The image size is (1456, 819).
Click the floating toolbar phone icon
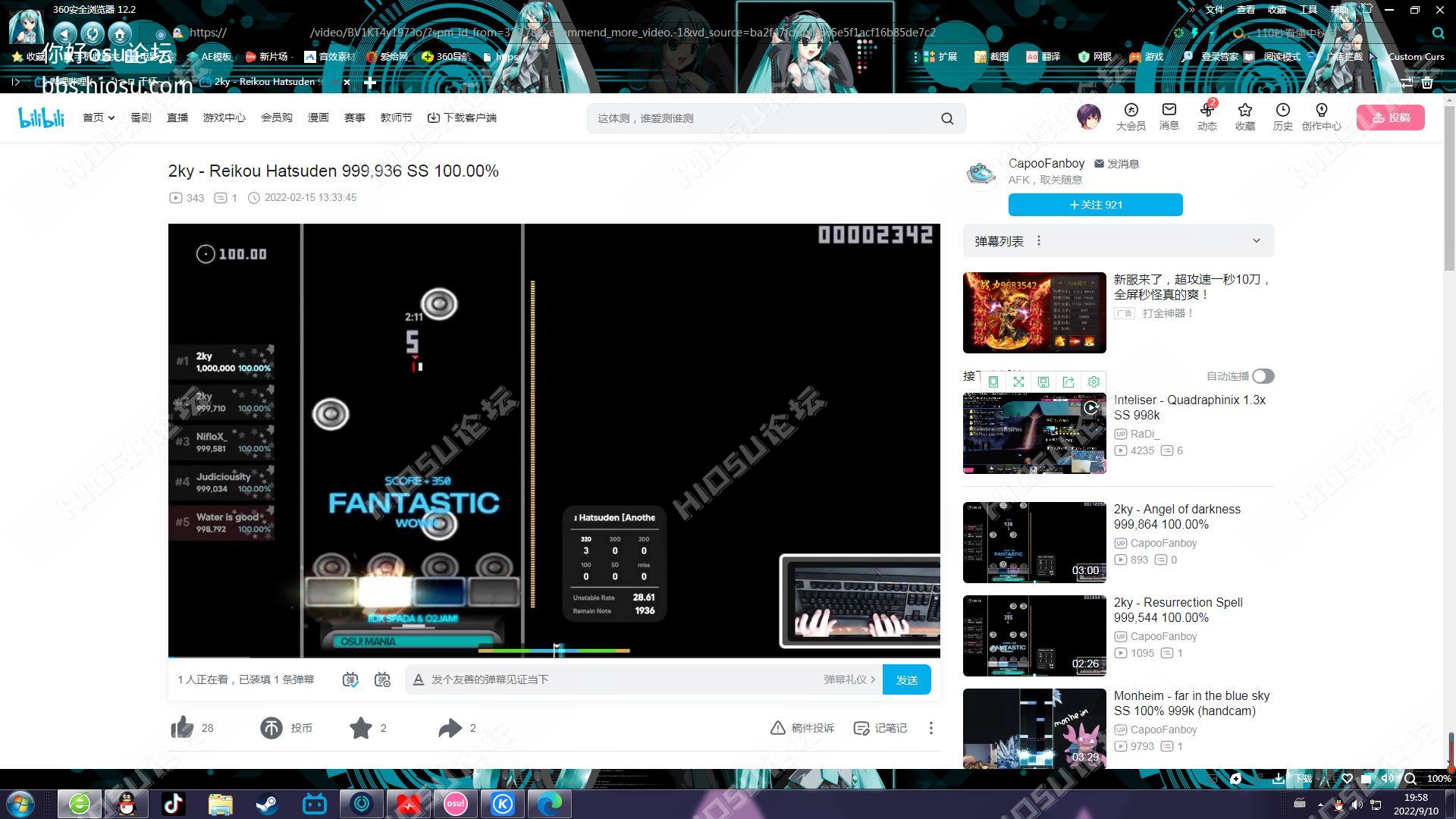pyautogui.click(x=993, y=382)
